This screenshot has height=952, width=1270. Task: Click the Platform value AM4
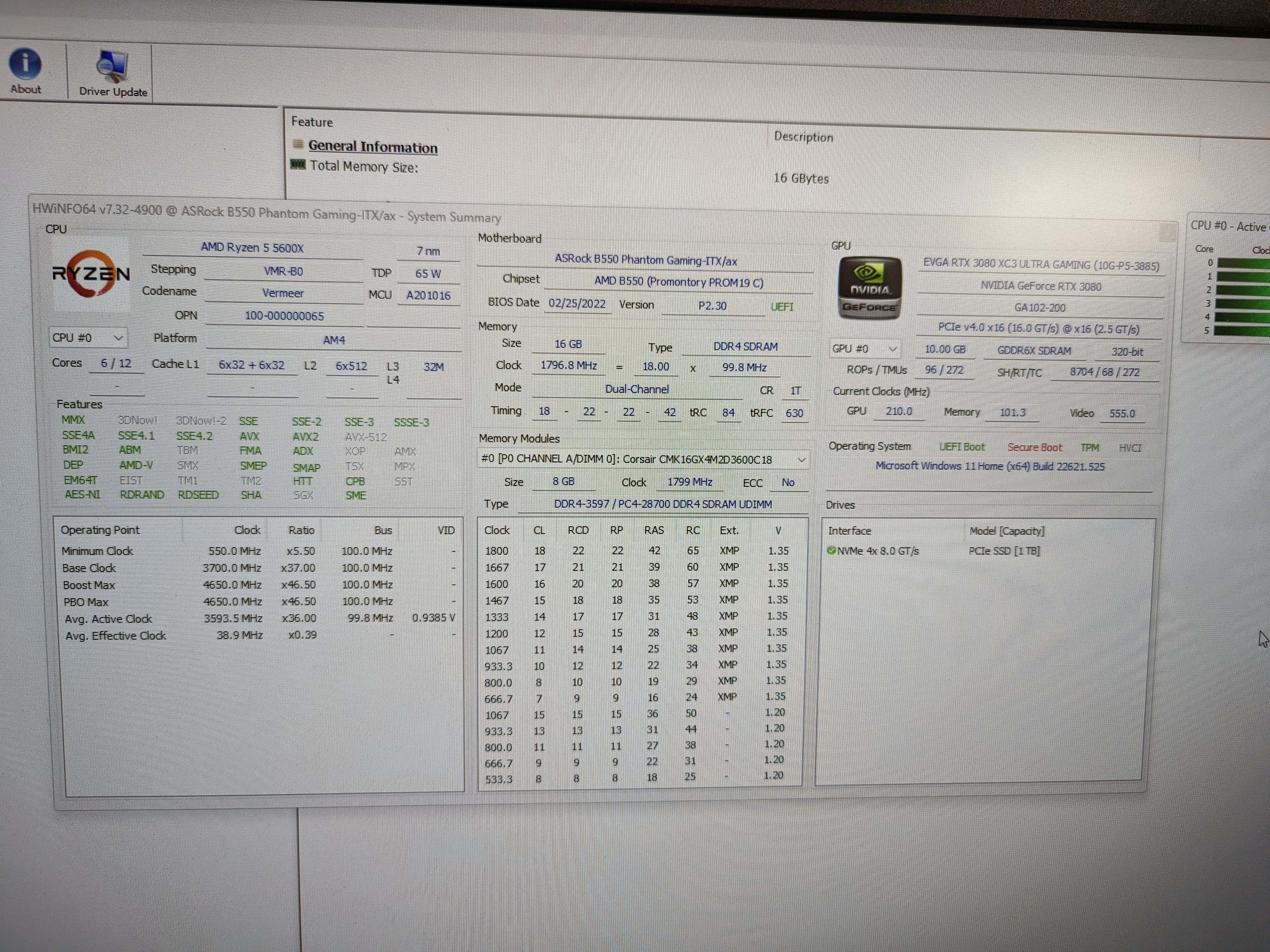pos(334,340)
